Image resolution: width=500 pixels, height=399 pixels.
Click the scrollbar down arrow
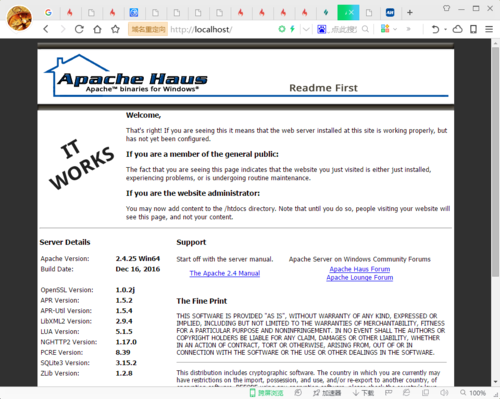pos(495,382)
